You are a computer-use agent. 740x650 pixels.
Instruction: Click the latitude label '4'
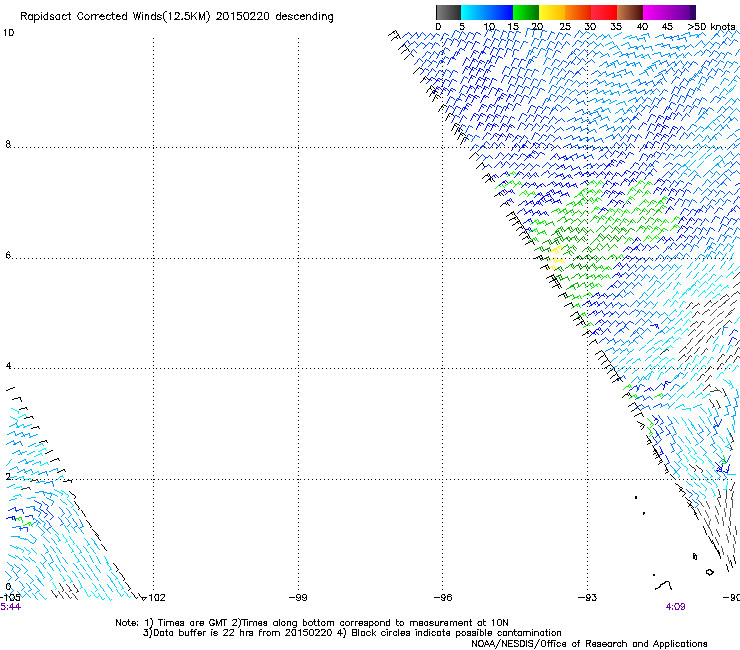coord(8,366)
